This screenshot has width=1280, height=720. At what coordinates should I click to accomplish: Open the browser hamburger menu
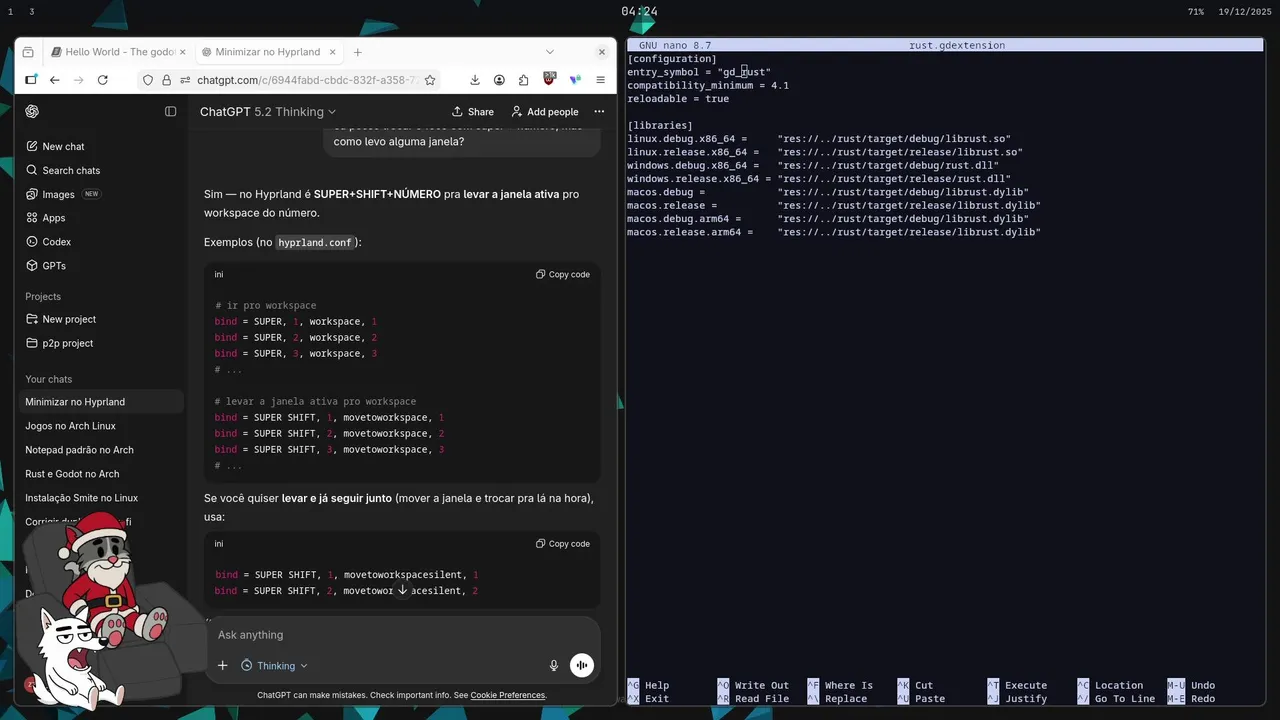pos(600,80)
